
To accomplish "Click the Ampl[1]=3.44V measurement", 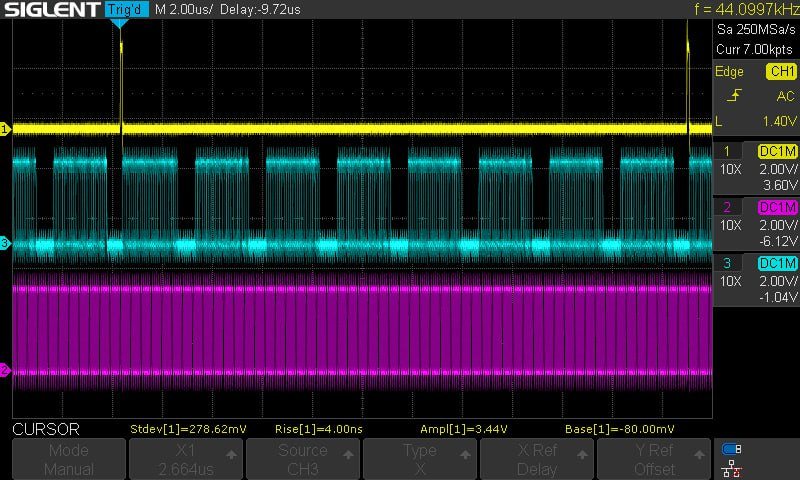I will point(464,429).
